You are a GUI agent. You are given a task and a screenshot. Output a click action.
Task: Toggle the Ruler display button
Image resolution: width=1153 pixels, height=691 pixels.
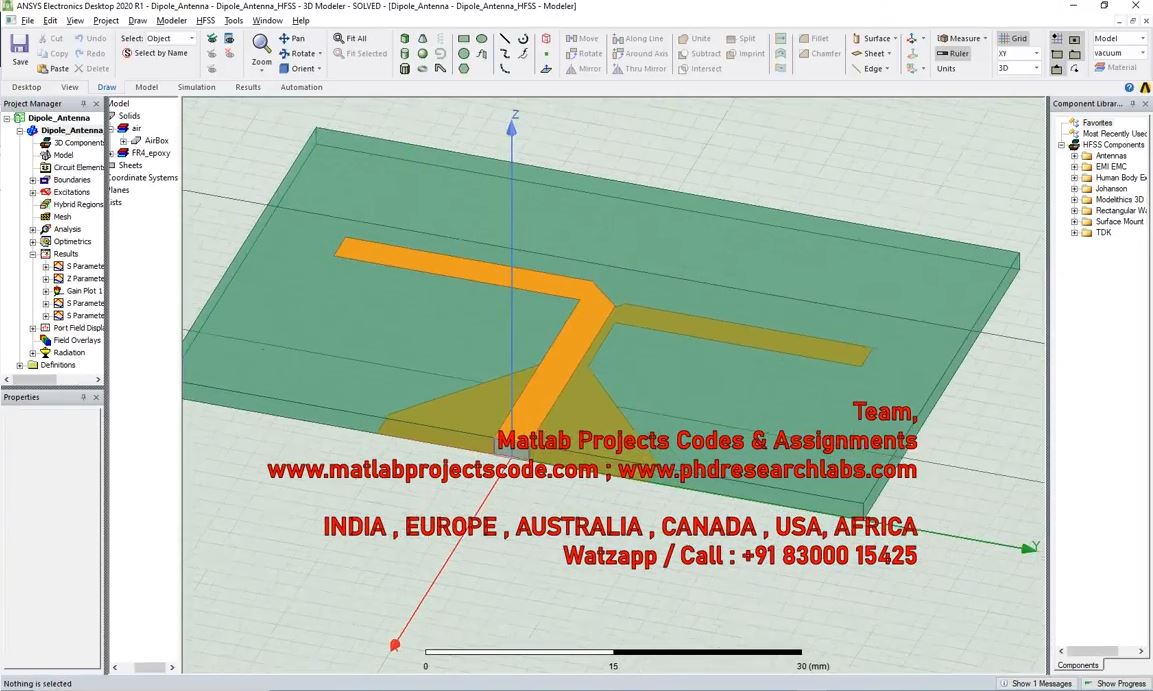pyautogui.click(x=953, y=54)
